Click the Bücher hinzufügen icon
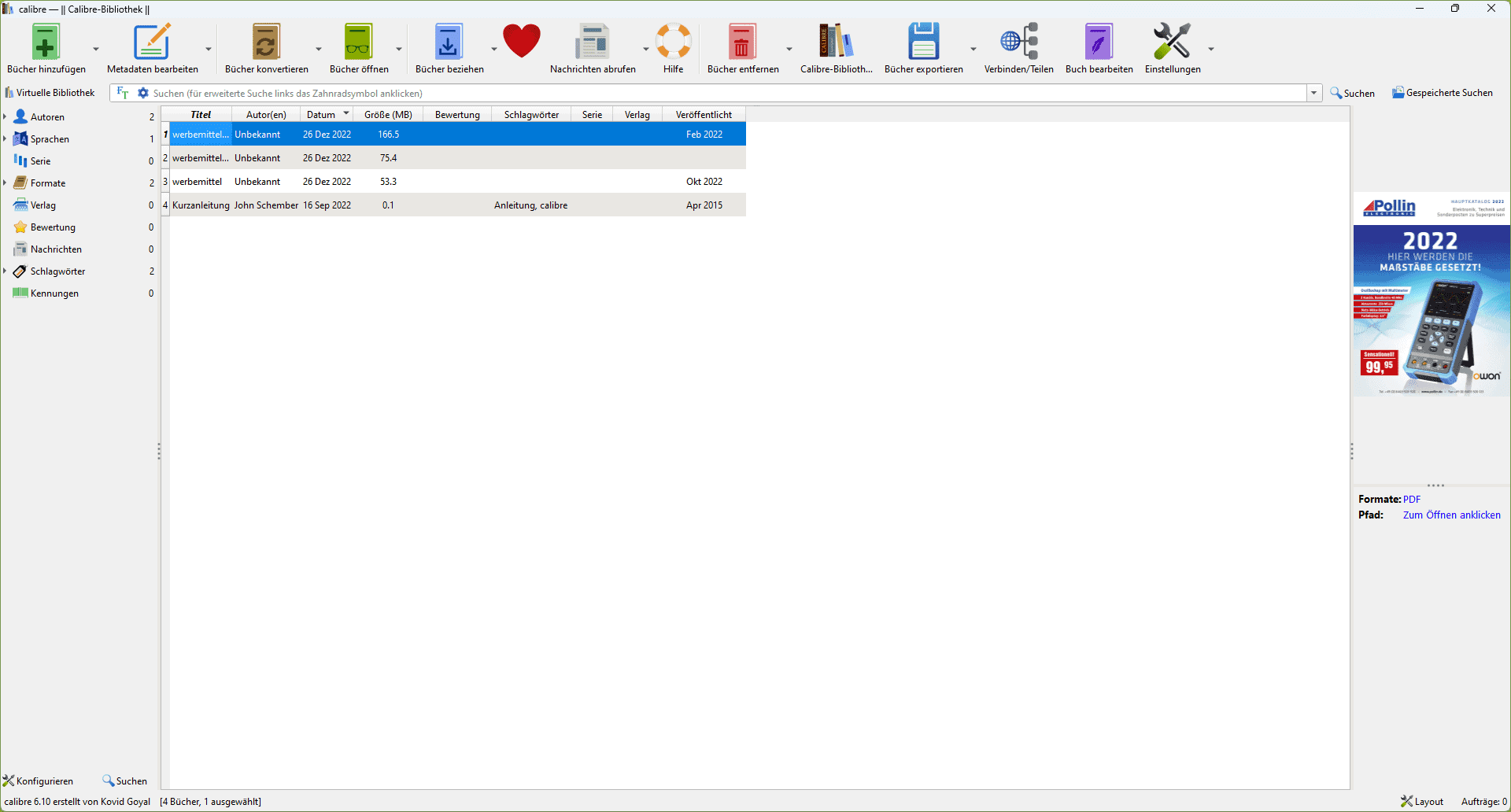 46,42
